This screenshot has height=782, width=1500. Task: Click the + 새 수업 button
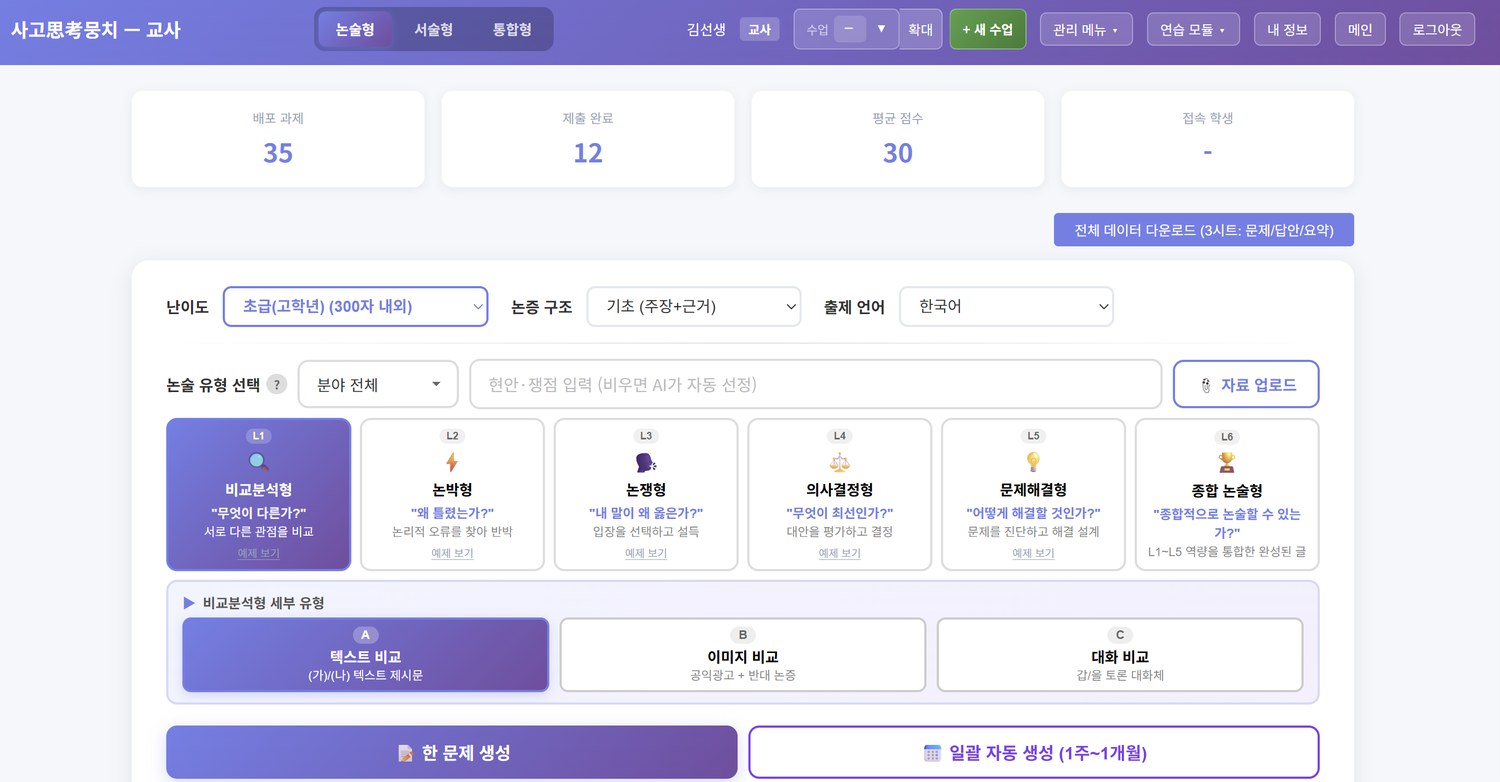[x=987, y=29]
